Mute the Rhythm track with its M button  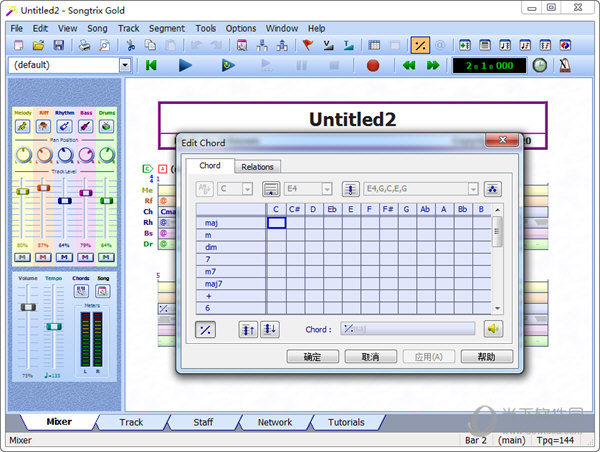click(x=64, y=257)
